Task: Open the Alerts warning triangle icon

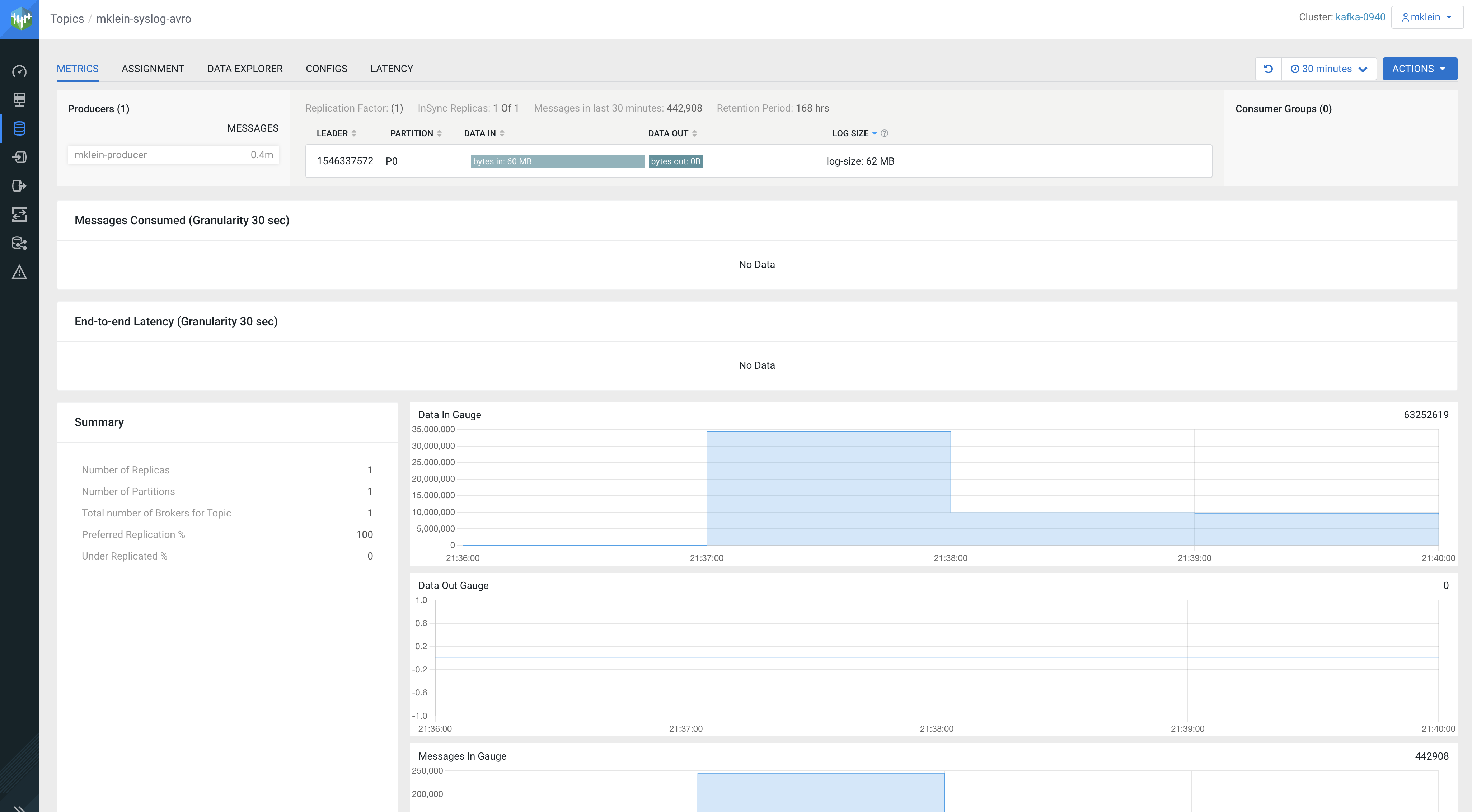Action: tap(19, 272)
